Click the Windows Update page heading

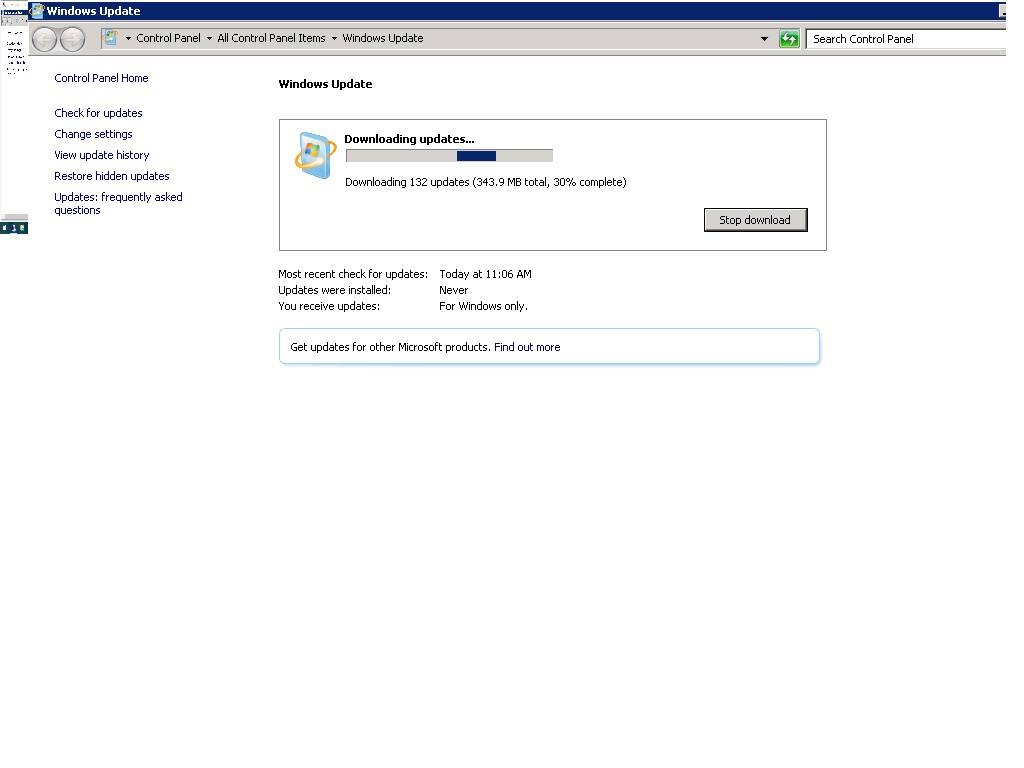click(x=325, y=84)
